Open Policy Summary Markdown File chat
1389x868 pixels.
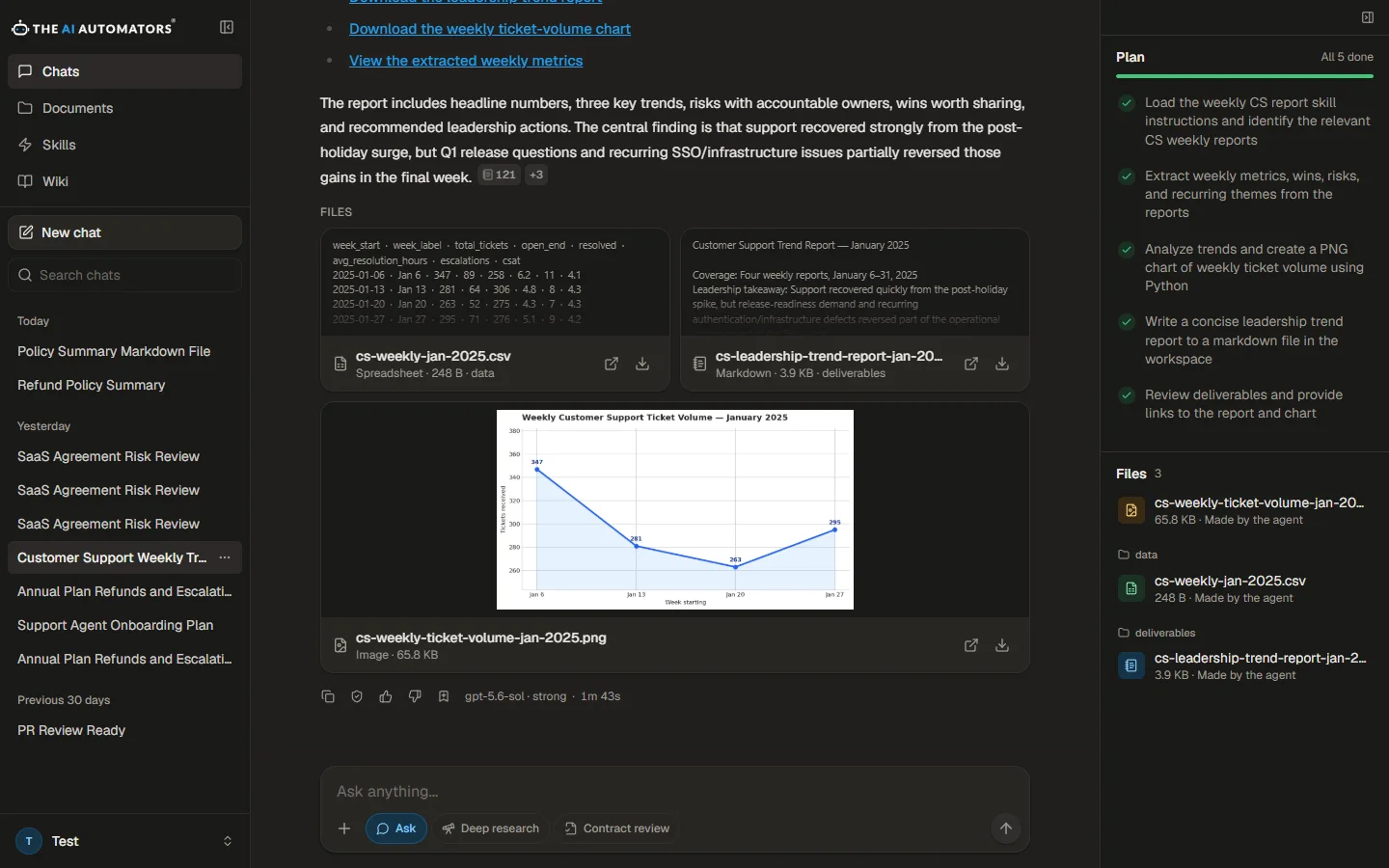125,351
